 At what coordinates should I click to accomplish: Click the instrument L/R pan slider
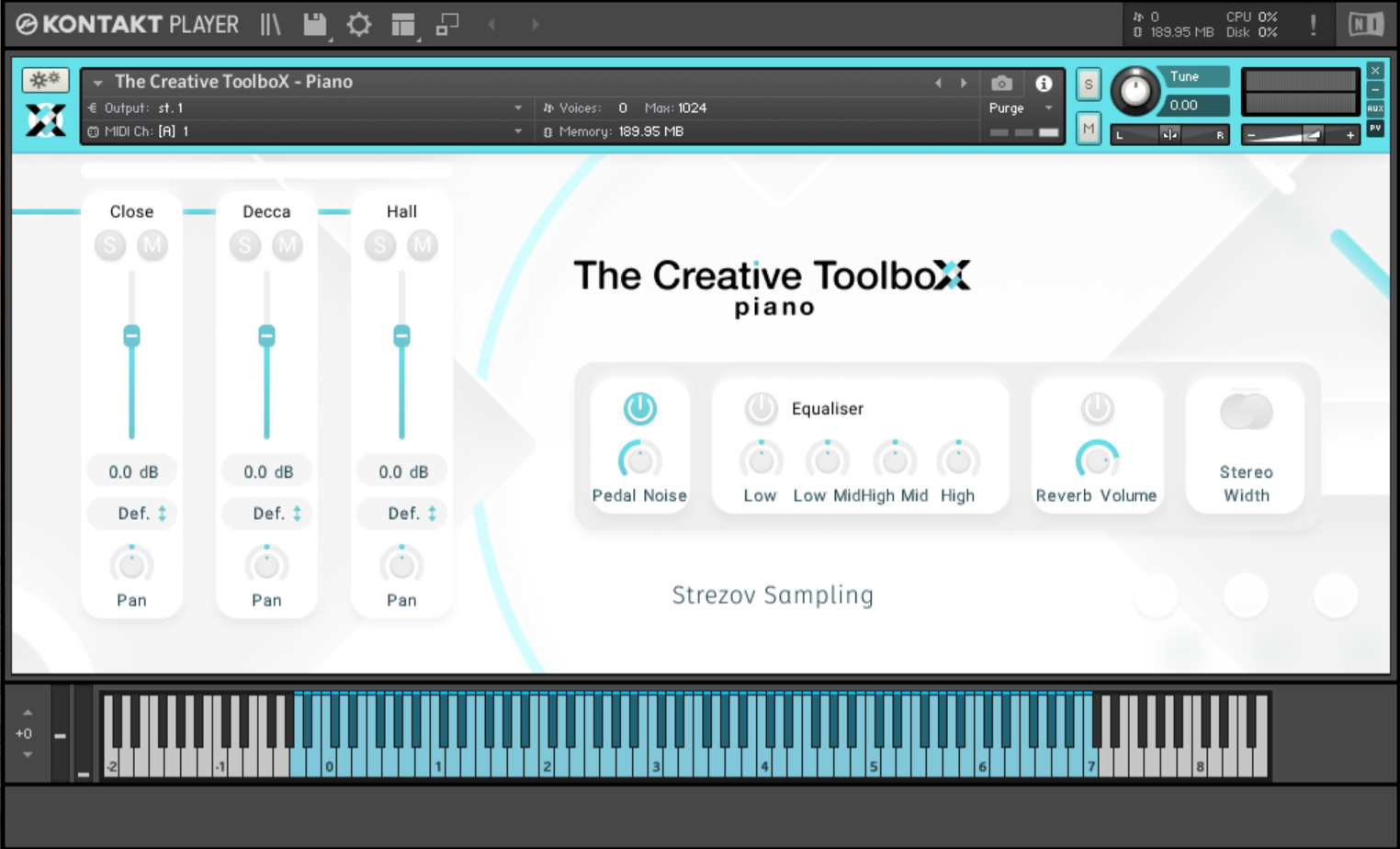click(1169, 135)
